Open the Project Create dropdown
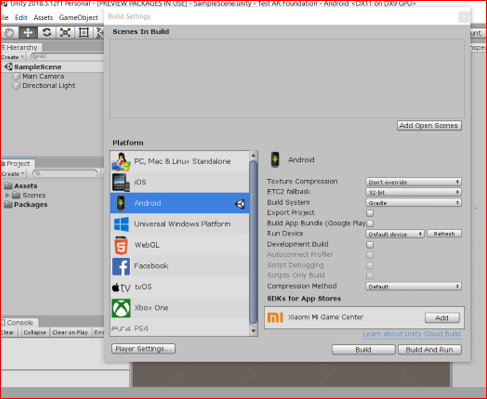 [x=13, y=174]
